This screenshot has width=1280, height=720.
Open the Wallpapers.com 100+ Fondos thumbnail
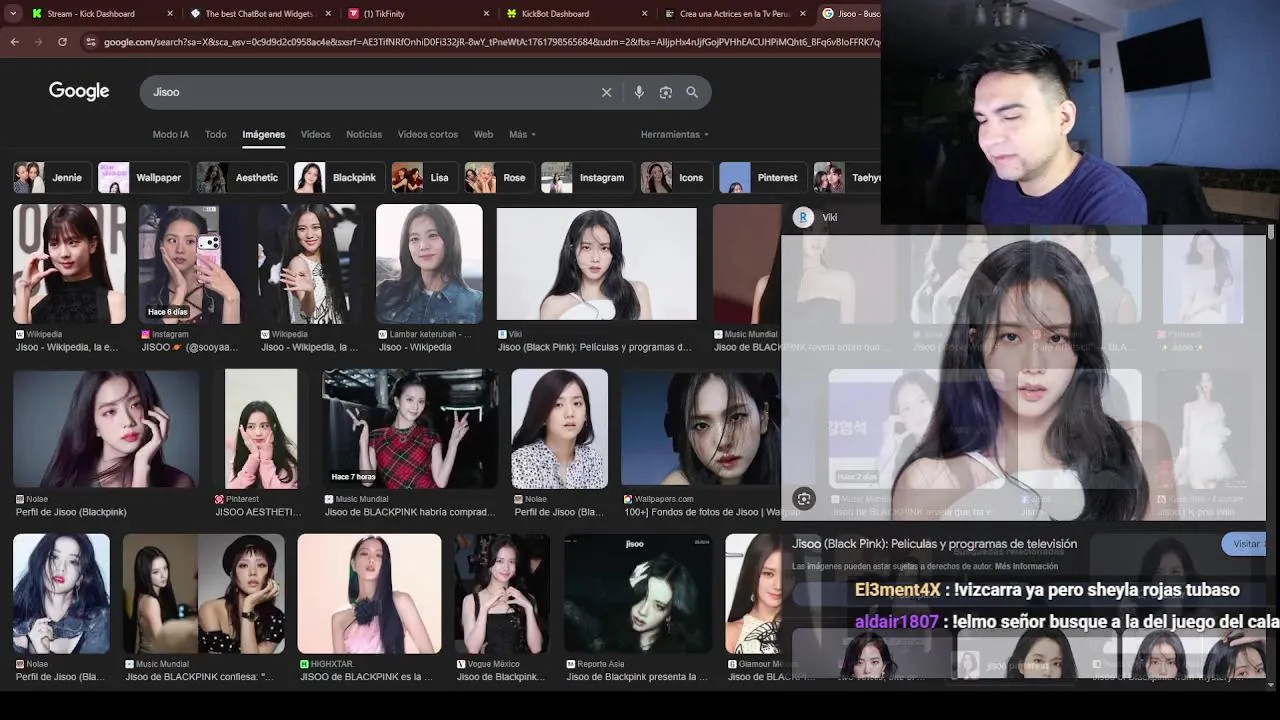[x=700, y=428]
